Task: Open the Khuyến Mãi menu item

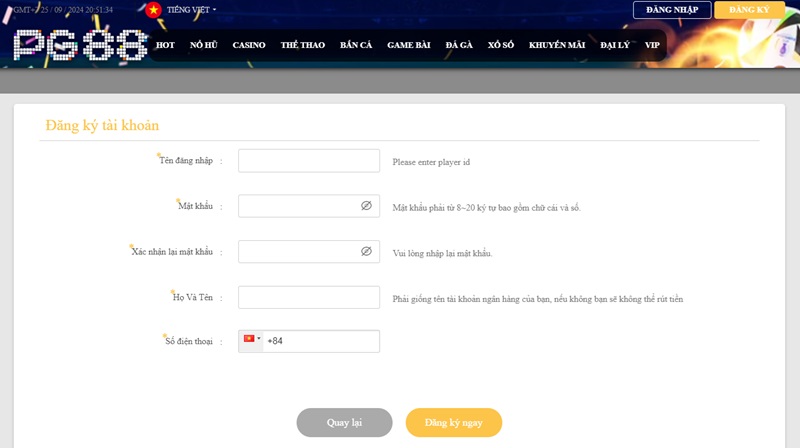Action: click(557, 45)
